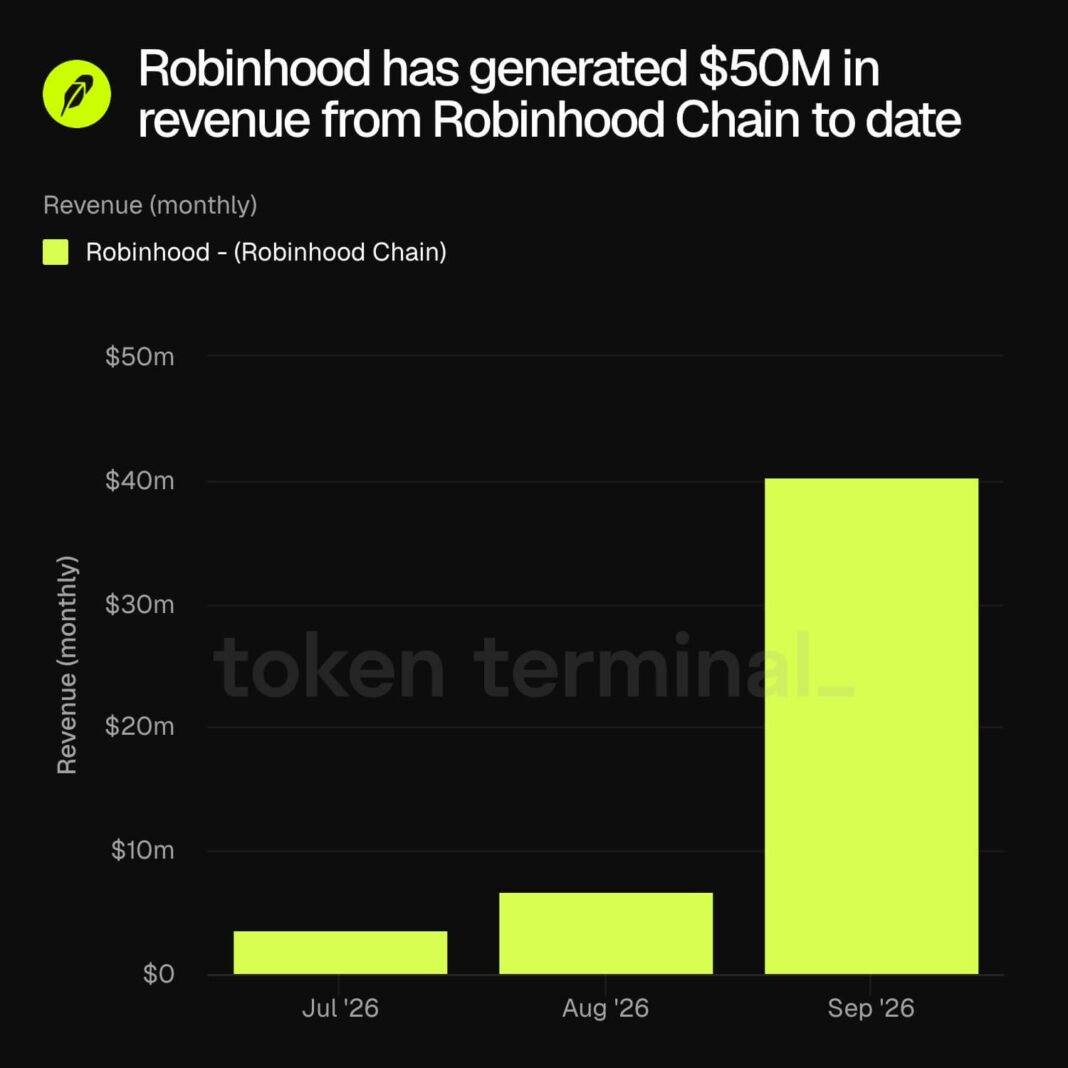The height and width of the screenshot is (1068, 1068).
Task: Select the Robinhood Chain legend label
Action: (x=266, y=253)
